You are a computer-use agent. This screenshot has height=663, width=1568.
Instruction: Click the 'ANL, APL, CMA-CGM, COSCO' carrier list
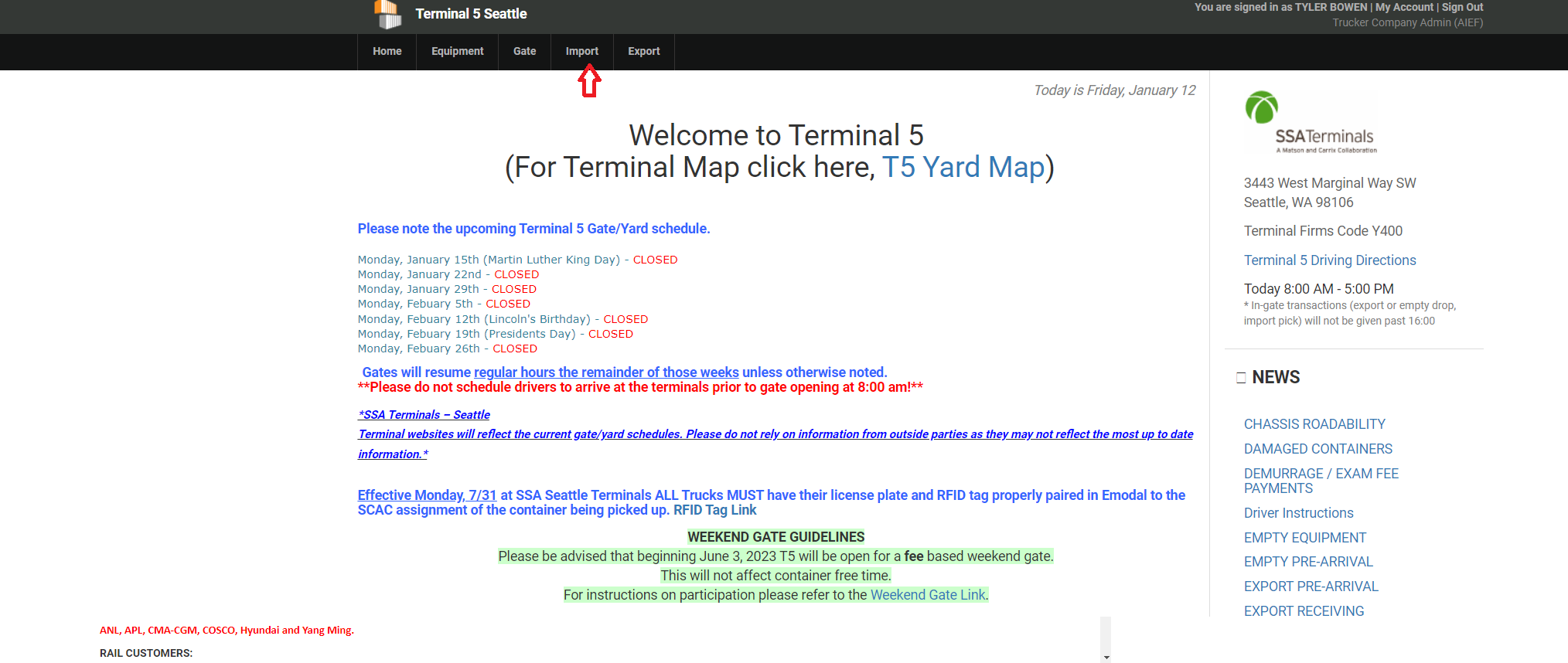(x=227, y=631)
